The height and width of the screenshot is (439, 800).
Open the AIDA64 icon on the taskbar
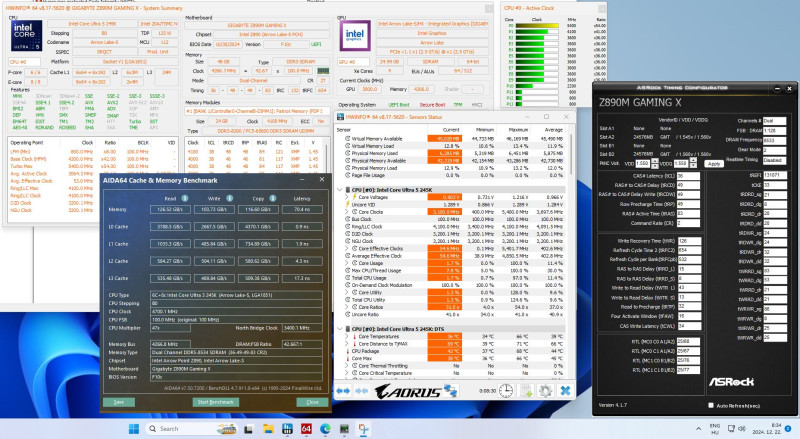(306, 429)
